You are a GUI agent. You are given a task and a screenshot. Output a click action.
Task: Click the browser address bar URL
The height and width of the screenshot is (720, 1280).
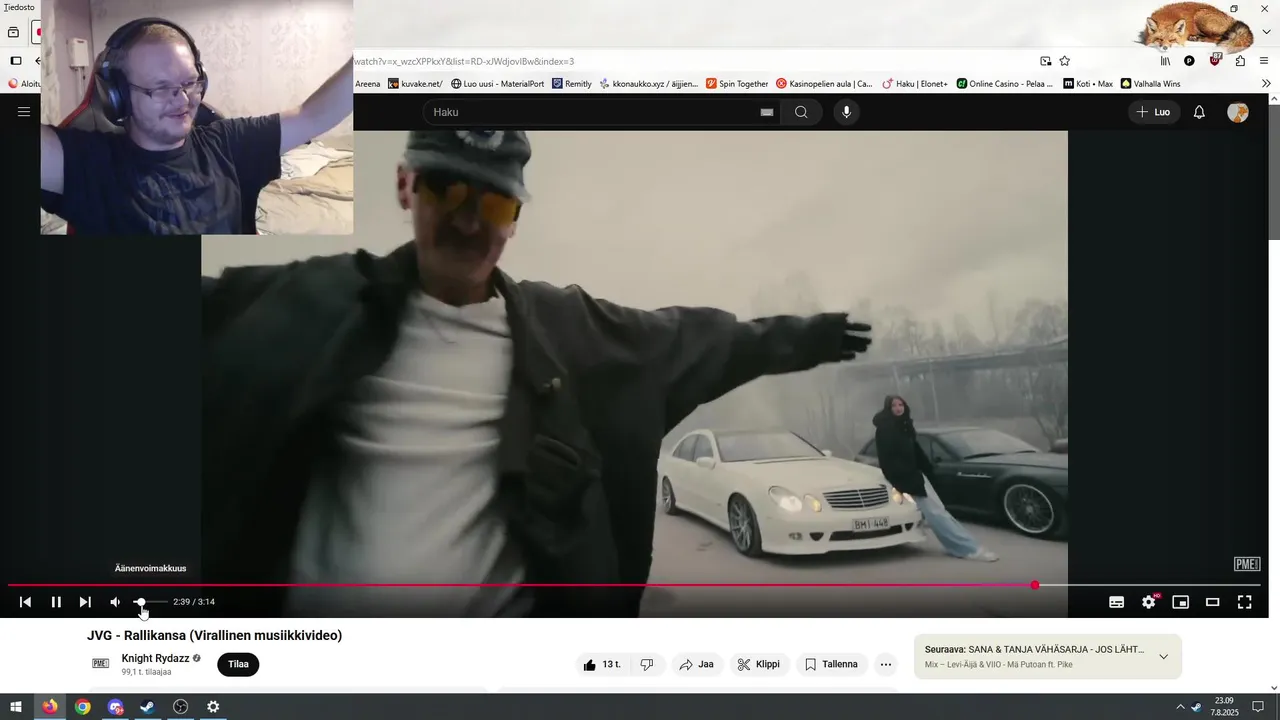464,61
